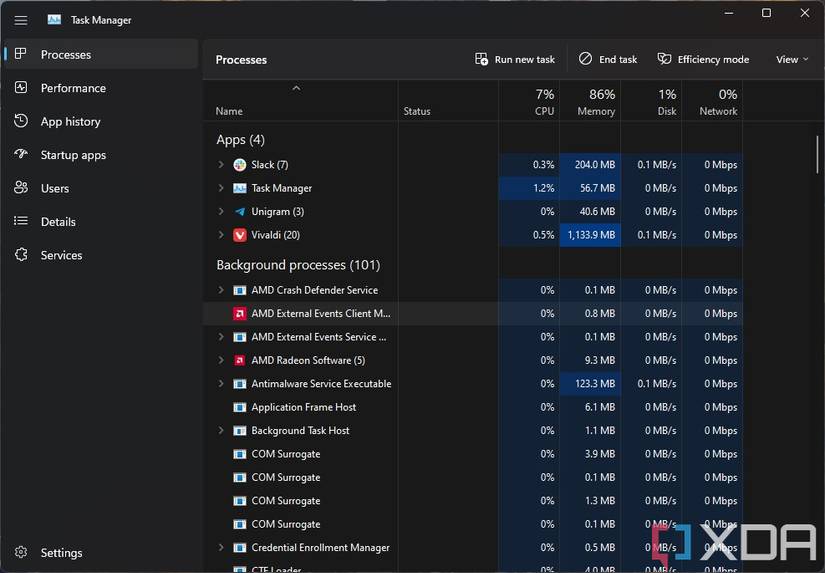The height and width of the screenshot is (573, 825).
Task: Click the Vivaldi app icon
Action: point(239,235)
